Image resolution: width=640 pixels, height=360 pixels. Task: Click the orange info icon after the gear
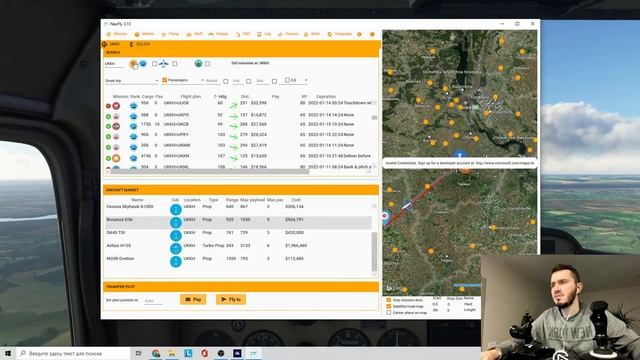click(372, 34)
